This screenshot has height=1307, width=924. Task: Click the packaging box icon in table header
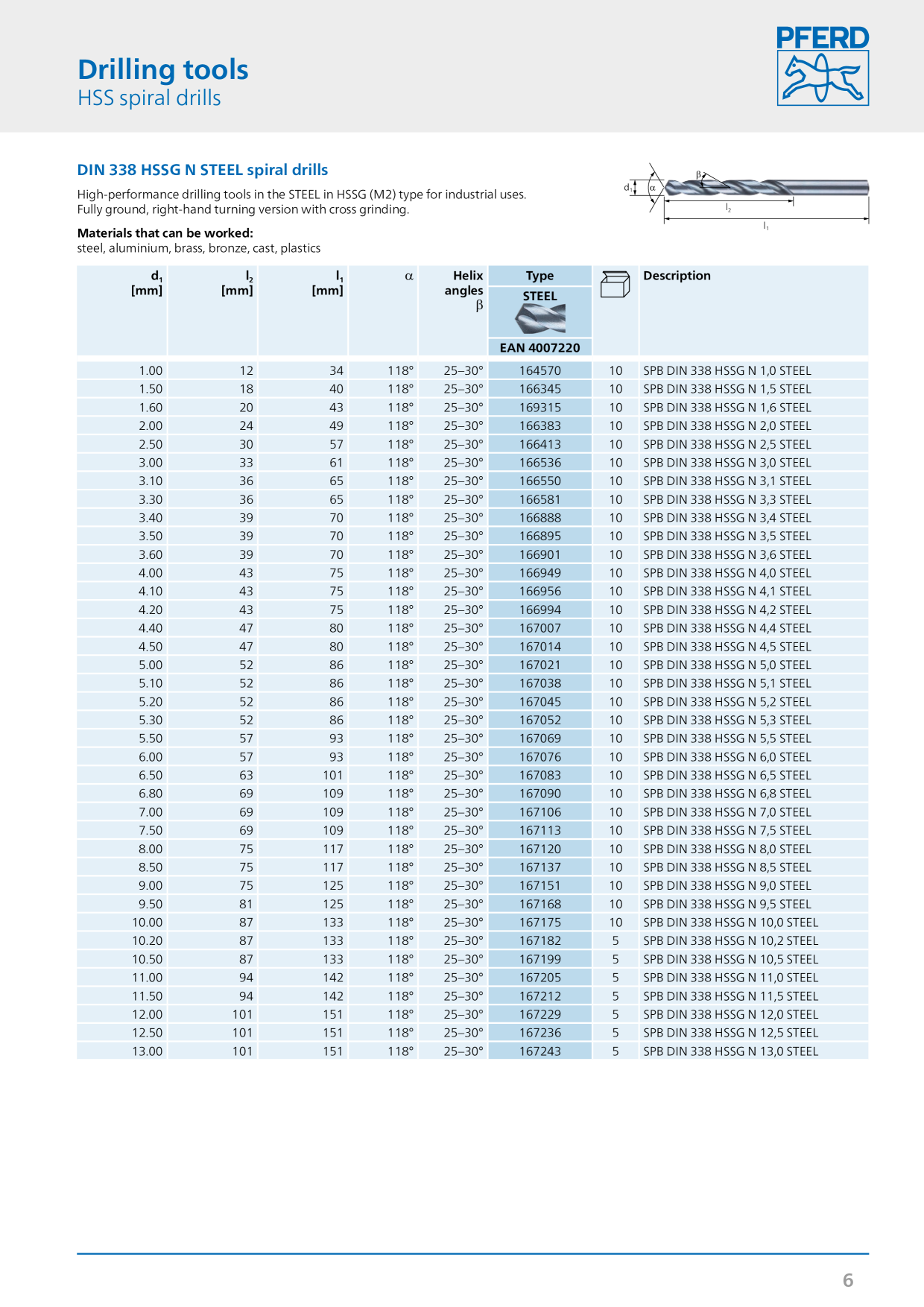click(x=616, y=284)
